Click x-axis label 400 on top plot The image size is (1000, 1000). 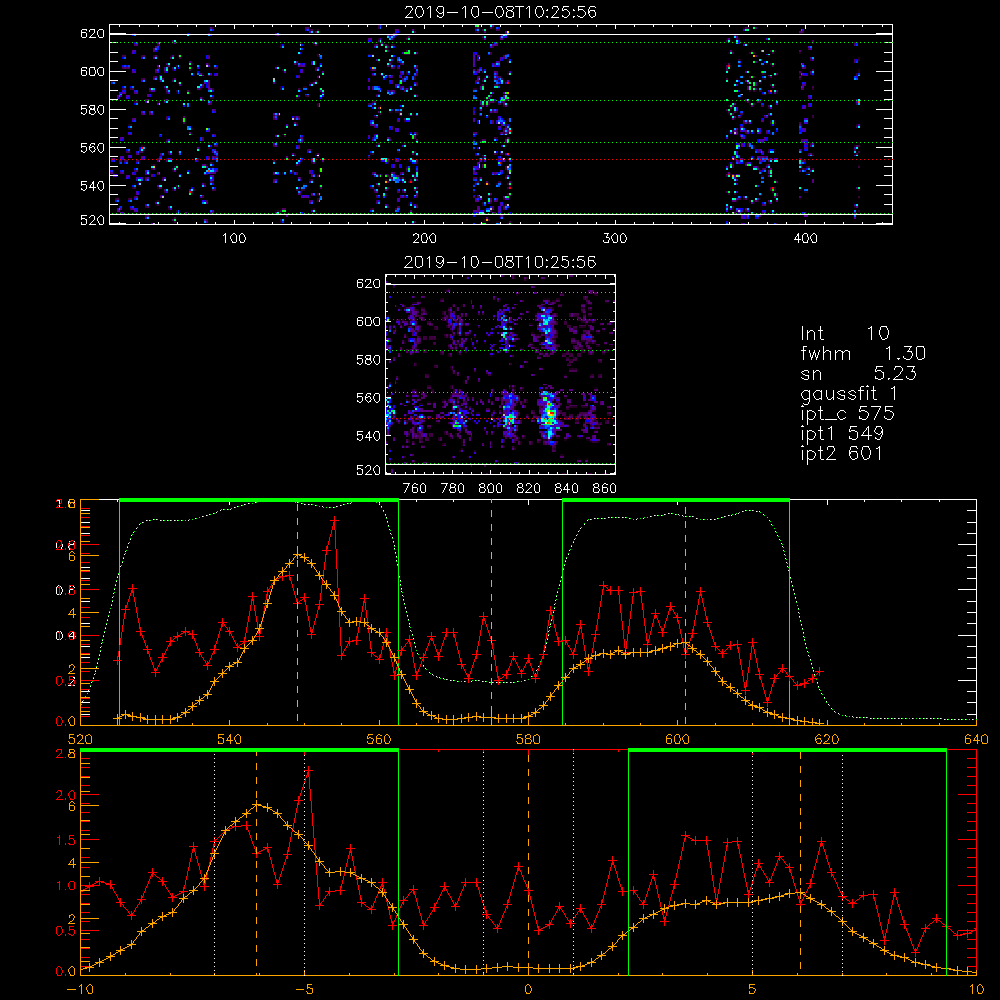click(805, 239)
